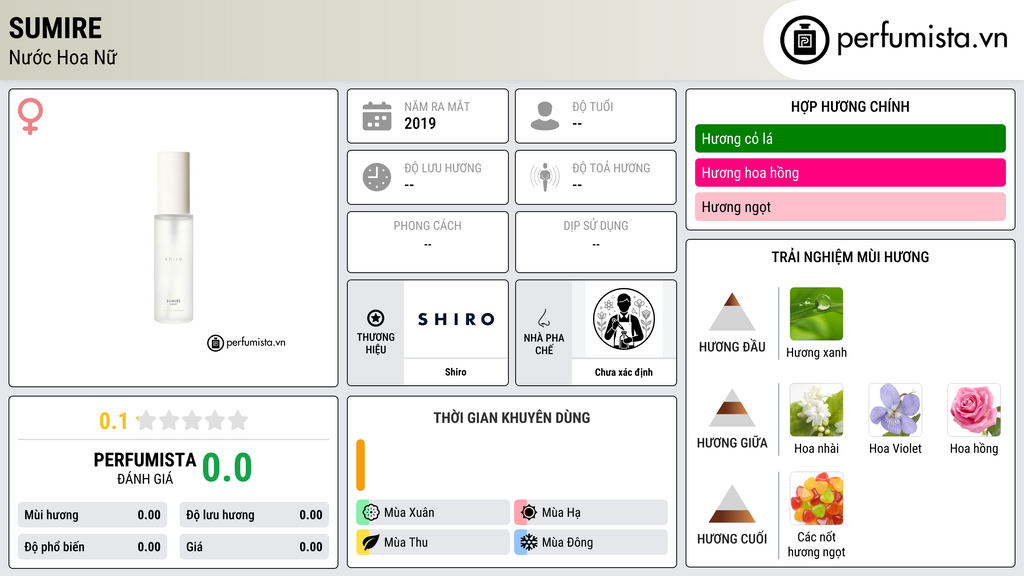Click the Mùi hương score row

click(x=92, y=515)
